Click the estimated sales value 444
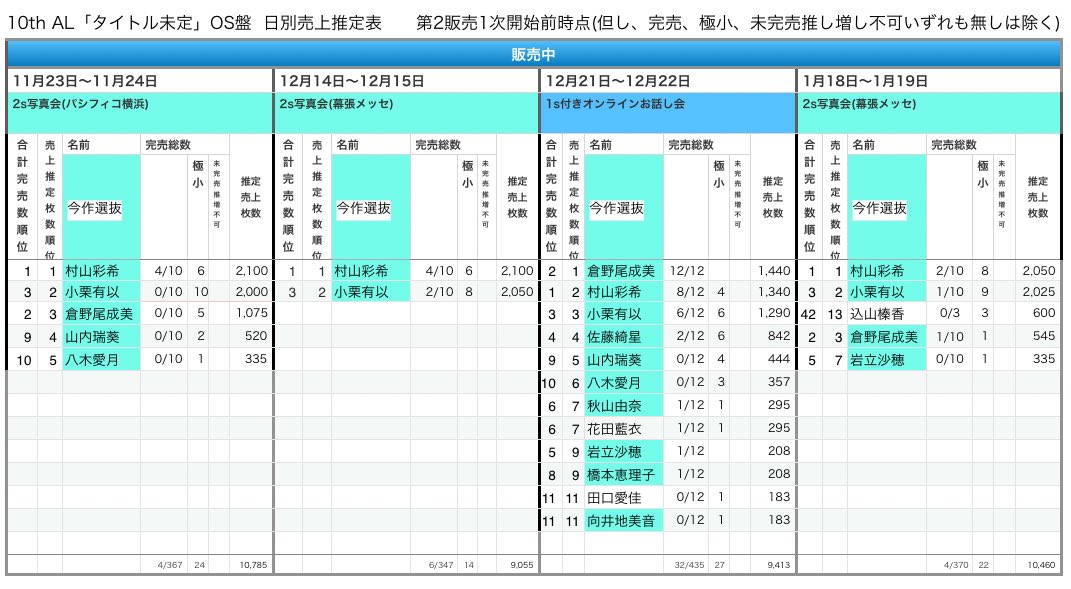1071x589 pixels. [x=779, y=359]
